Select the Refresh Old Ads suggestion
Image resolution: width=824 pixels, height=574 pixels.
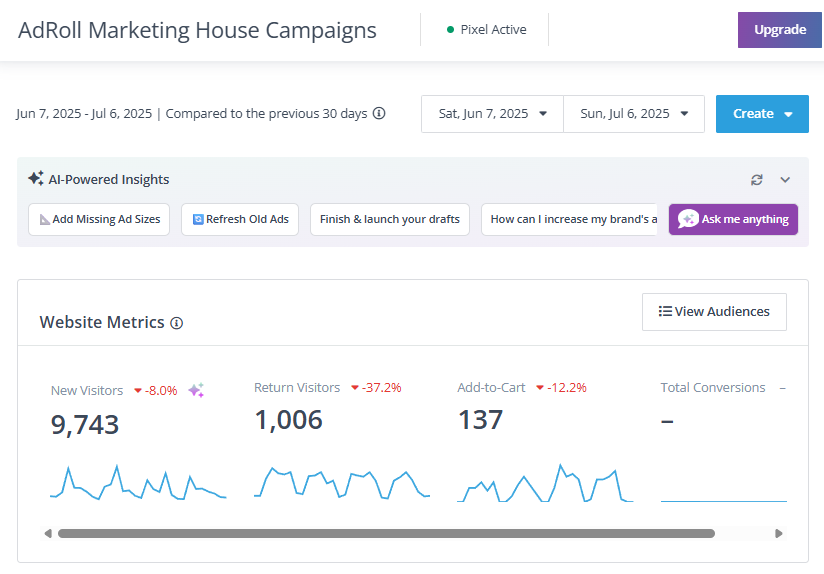click(x=240, y=219)
